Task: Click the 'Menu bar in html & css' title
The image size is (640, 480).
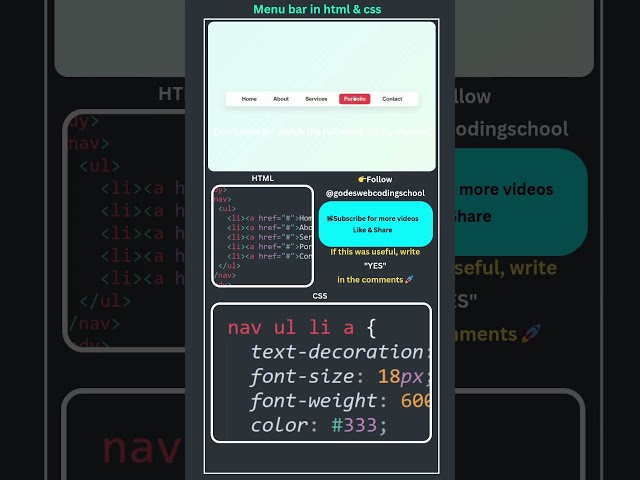Action: coord(317,9)
